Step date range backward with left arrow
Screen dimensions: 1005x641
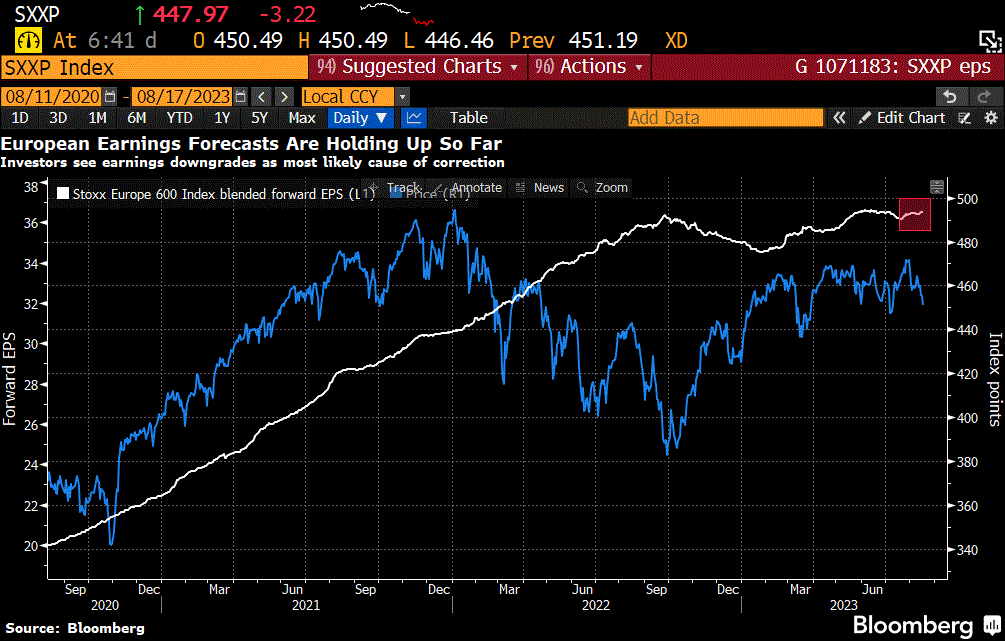click(262, 97)
